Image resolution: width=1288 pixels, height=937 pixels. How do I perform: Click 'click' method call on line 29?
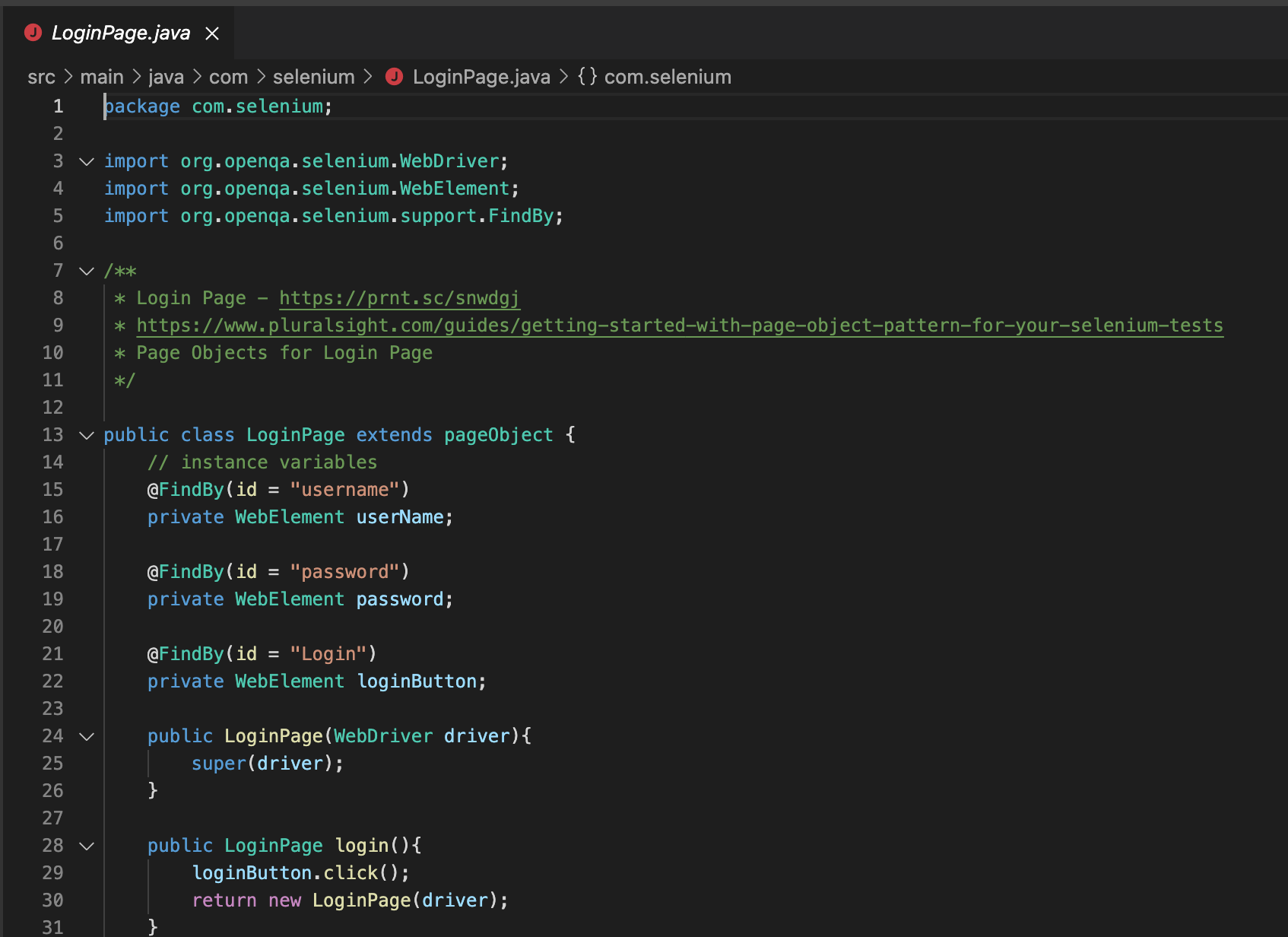351,873
